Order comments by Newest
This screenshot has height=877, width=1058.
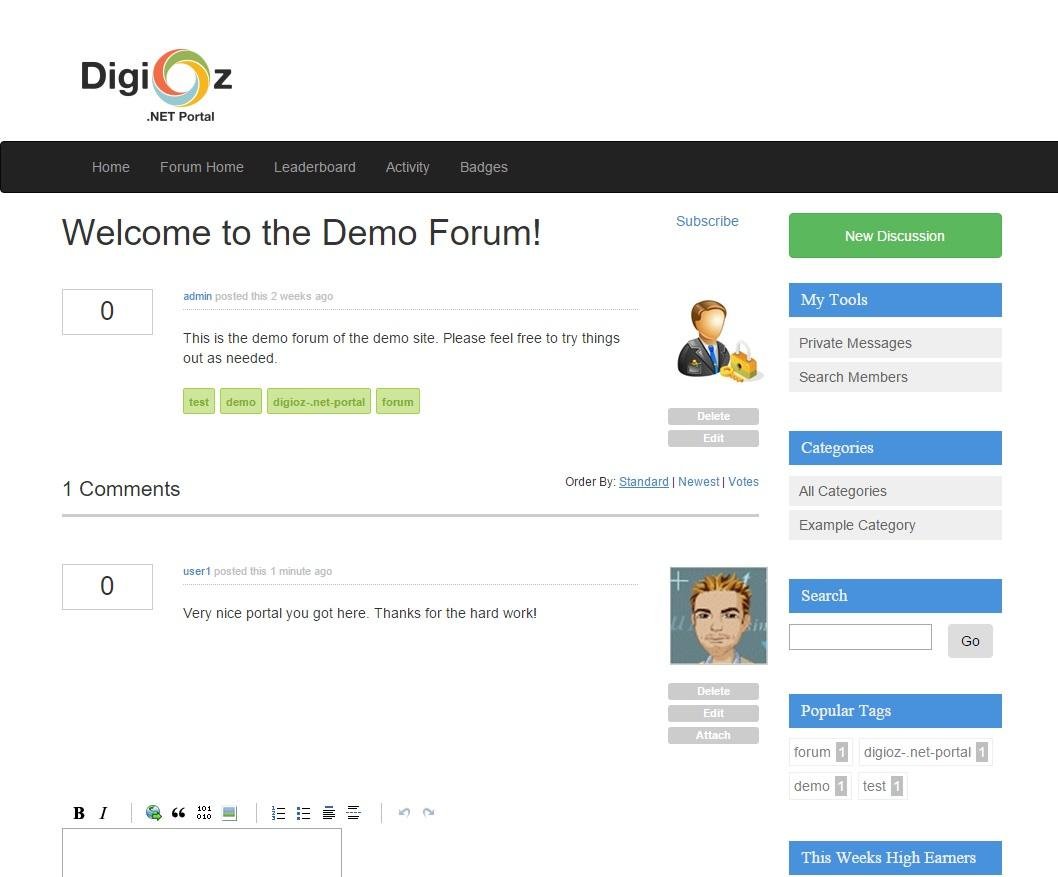click(699, 481)
